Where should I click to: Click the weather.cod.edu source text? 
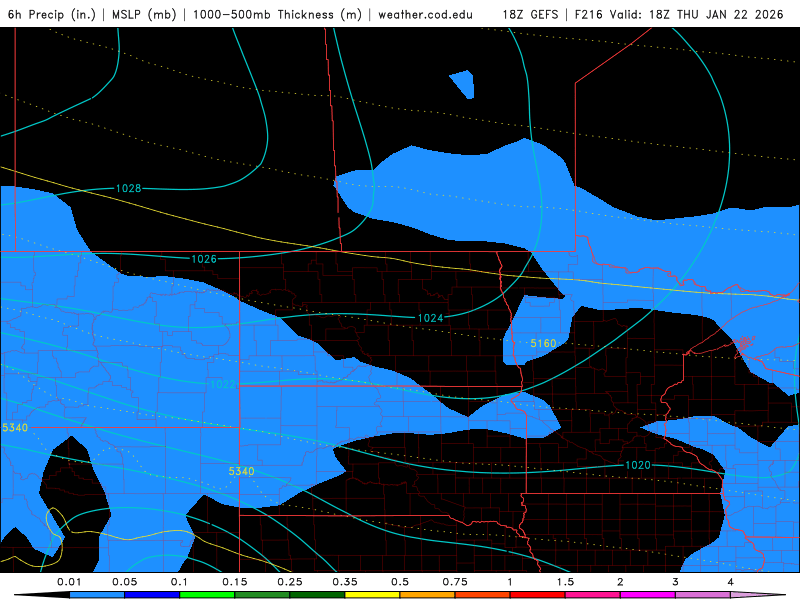(425, 14)
